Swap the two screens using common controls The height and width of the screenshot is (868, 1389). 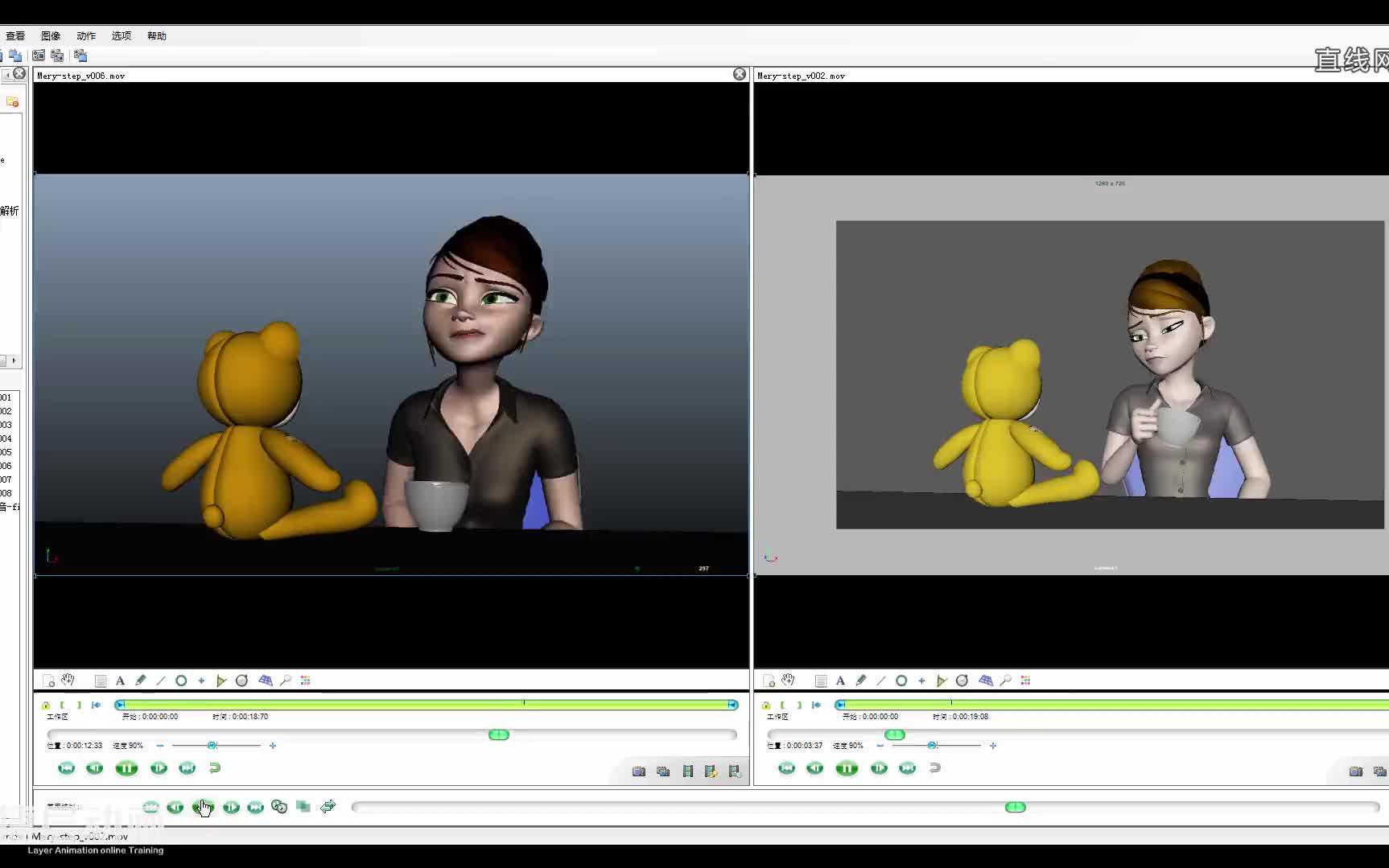pos(328,807)
